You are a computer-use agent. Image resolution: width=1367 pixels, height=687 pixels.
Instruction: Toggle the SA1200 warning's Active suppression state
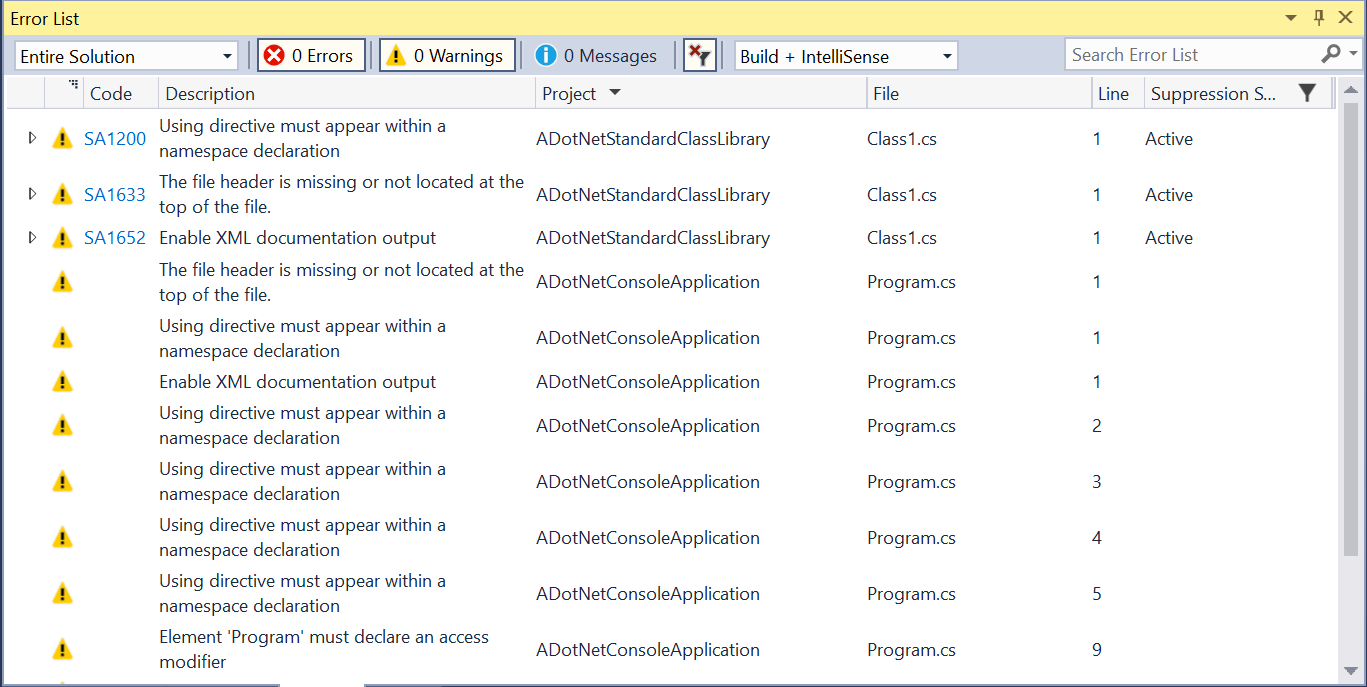[1168, 138]
